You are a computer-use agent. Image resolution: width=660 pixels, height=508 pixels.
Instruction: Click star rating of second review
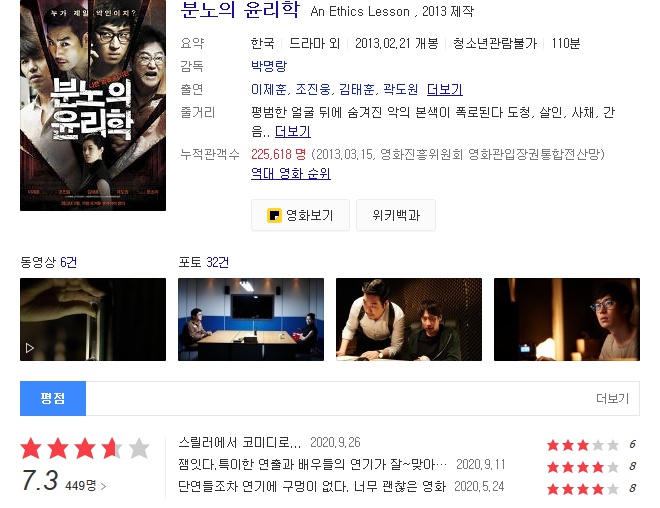coord(583,467)
